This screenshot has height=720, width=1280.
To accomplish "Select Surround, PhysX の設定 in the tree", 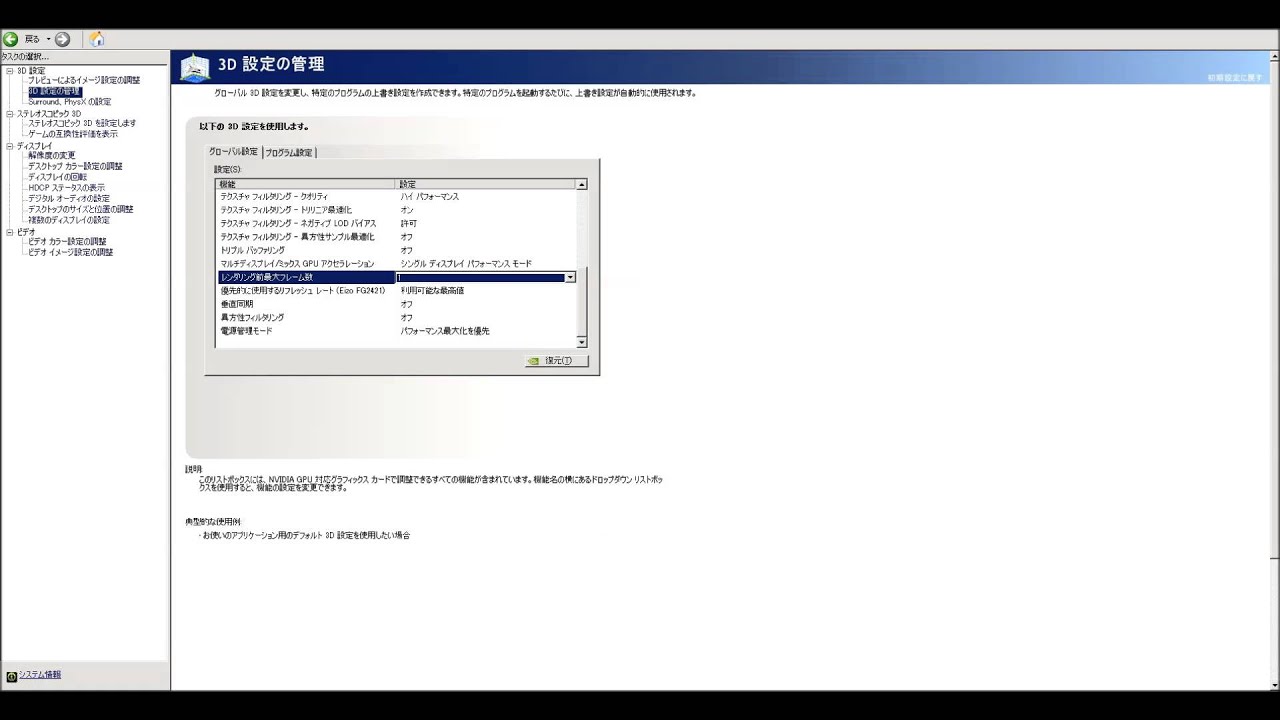I will coord(69,102).
